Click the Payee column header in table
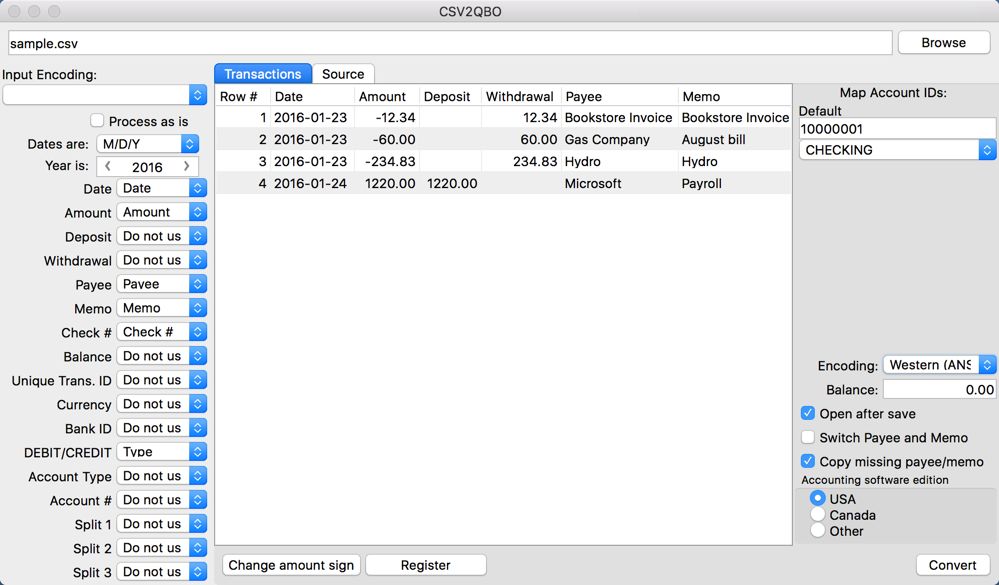 [x=619, y=96]
